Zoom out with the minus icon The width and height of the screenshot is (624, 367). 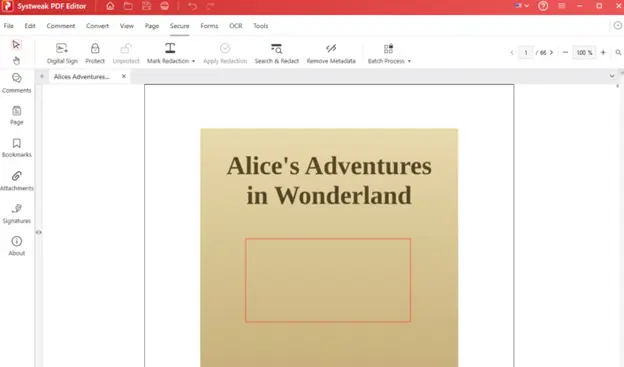point(565,53)
